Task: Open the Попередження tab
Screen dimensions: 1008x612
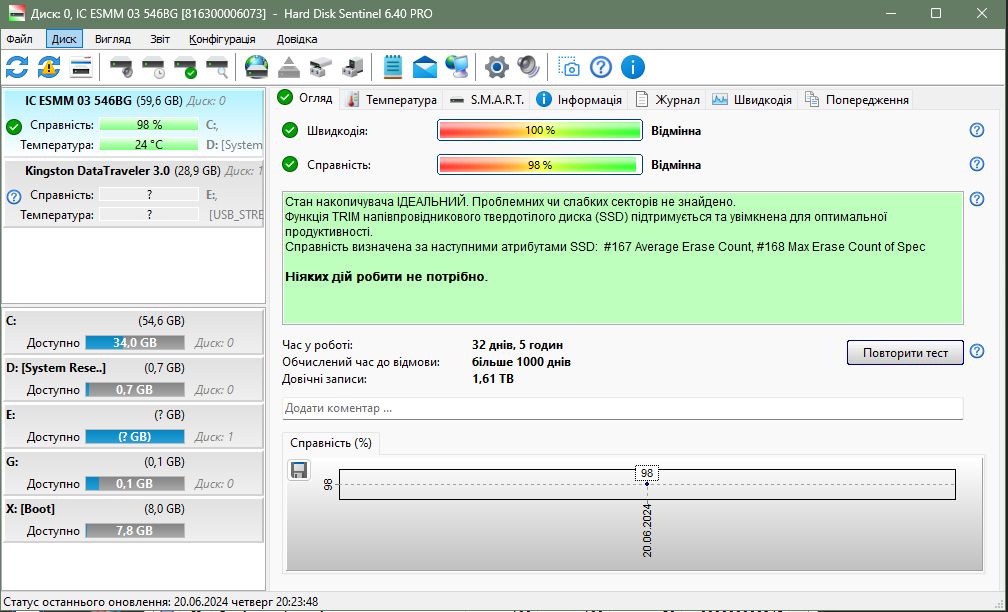Action: tap(856, 100)
